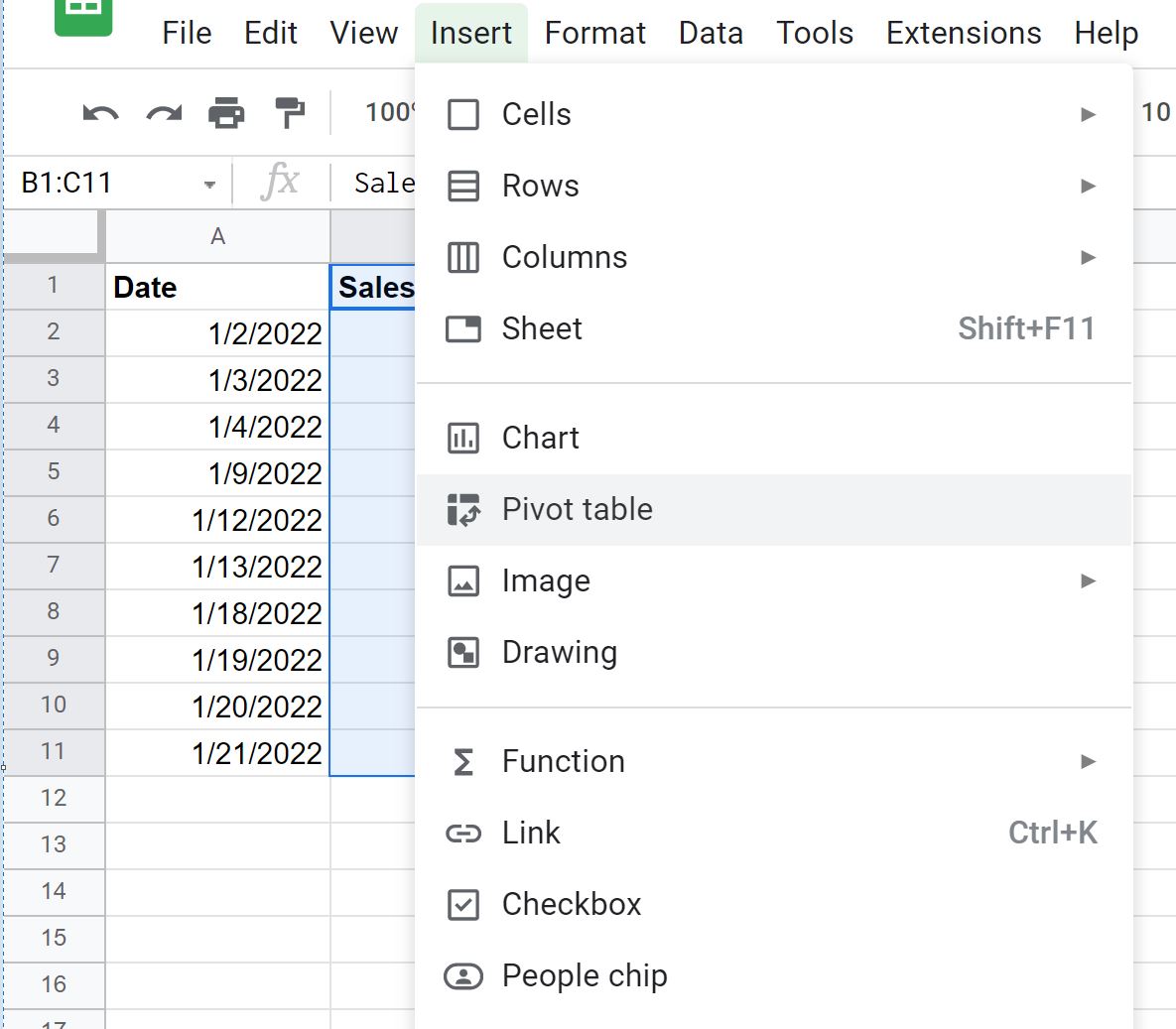Click the fx formula icon
1176x1029 pixels.
click(x=281, y=181)
